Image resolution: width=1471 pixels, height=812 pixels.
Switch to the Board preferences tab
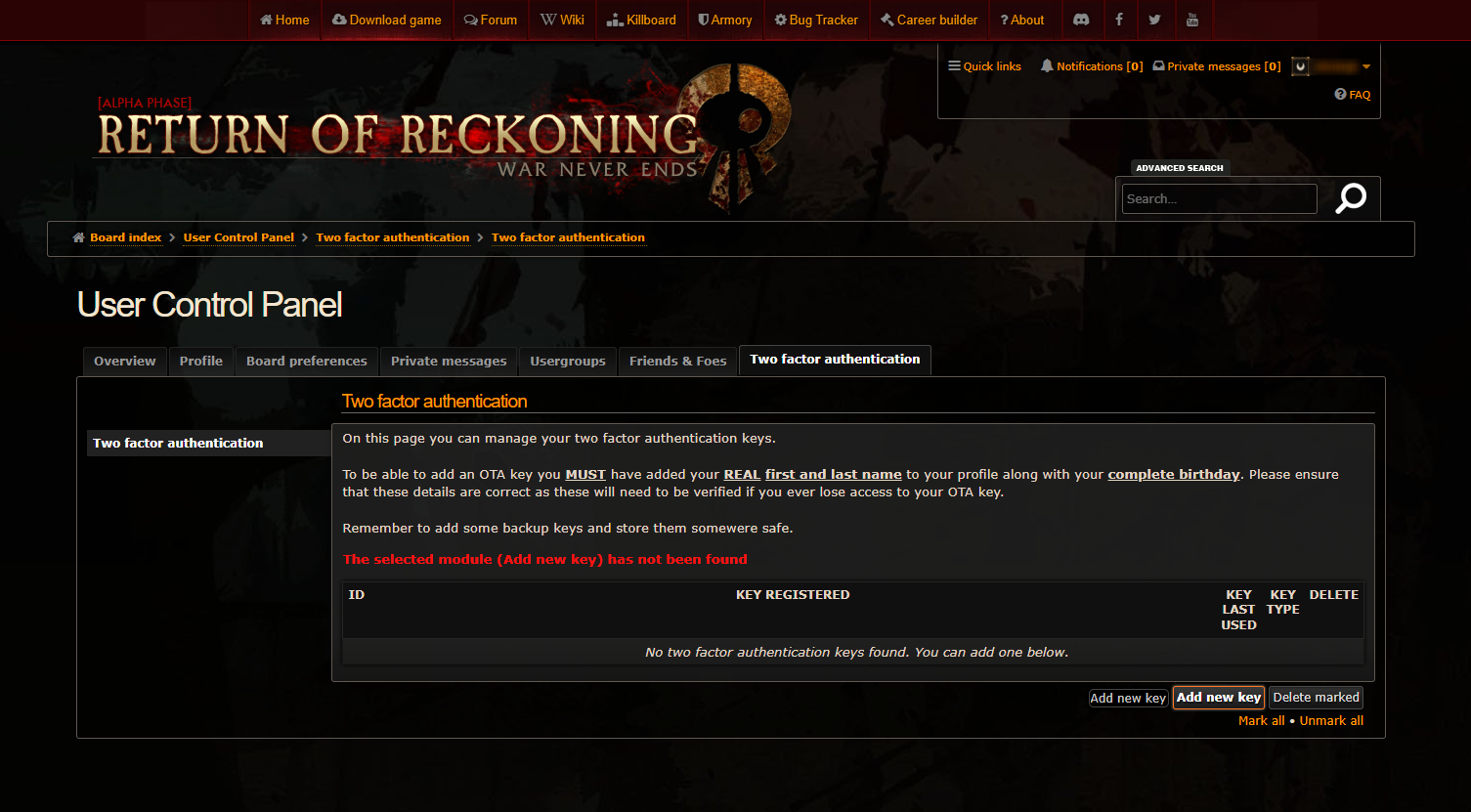pos(307,361)
